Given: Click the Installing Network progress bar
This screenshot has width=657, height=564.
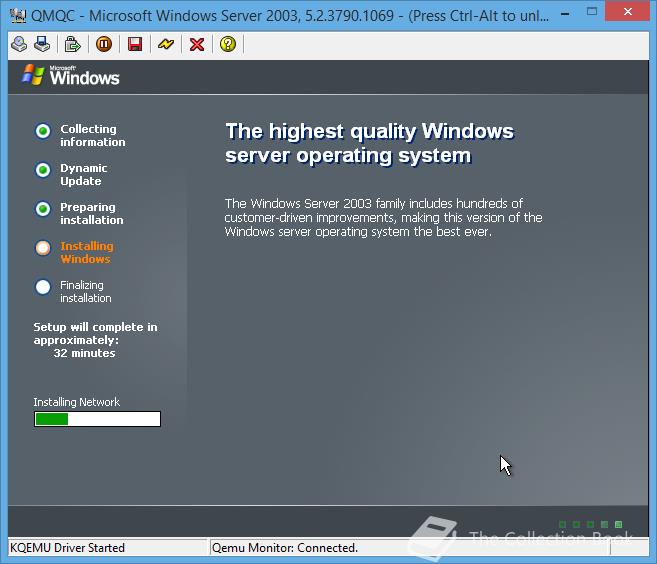Looking at the screenshot, I should coord(97,419).
